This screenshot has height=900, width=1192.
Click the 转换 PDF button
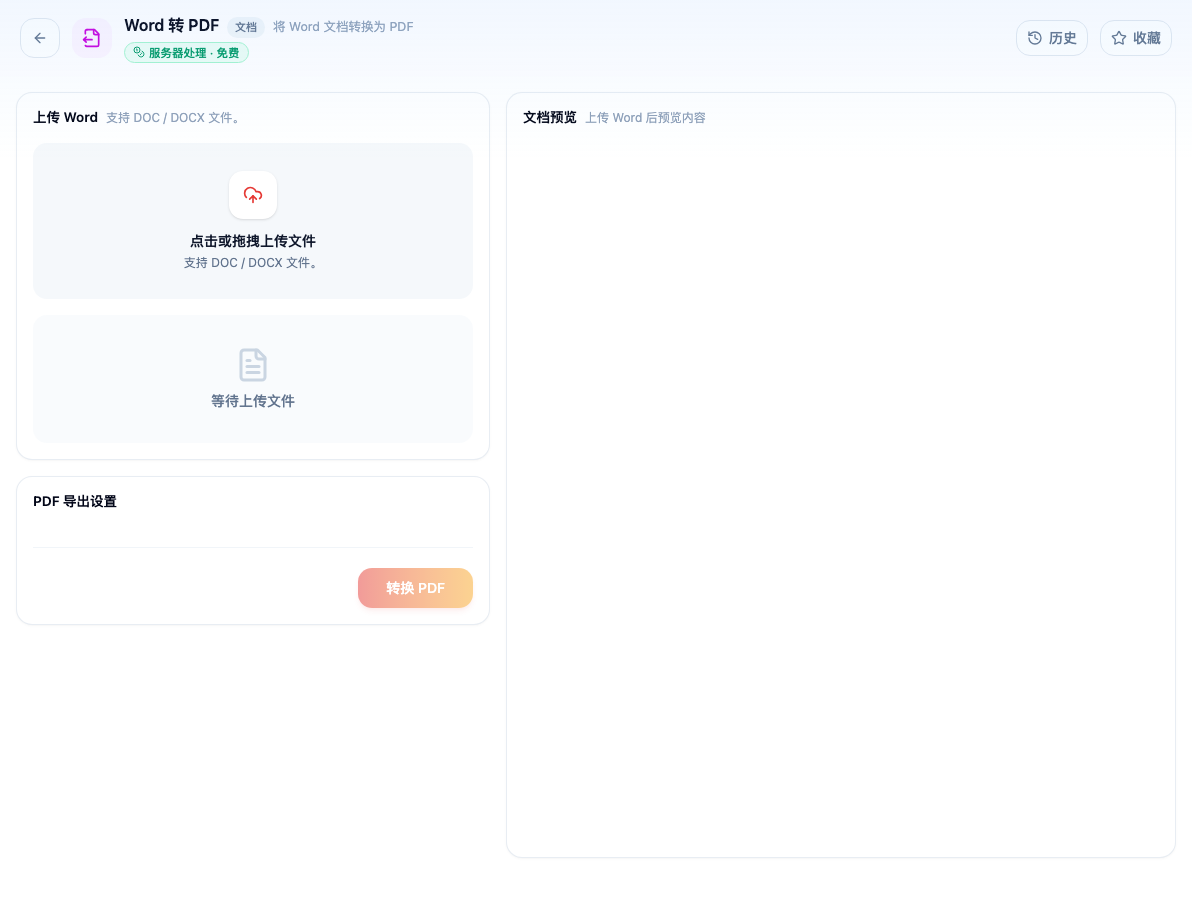[x=415, y=588]
